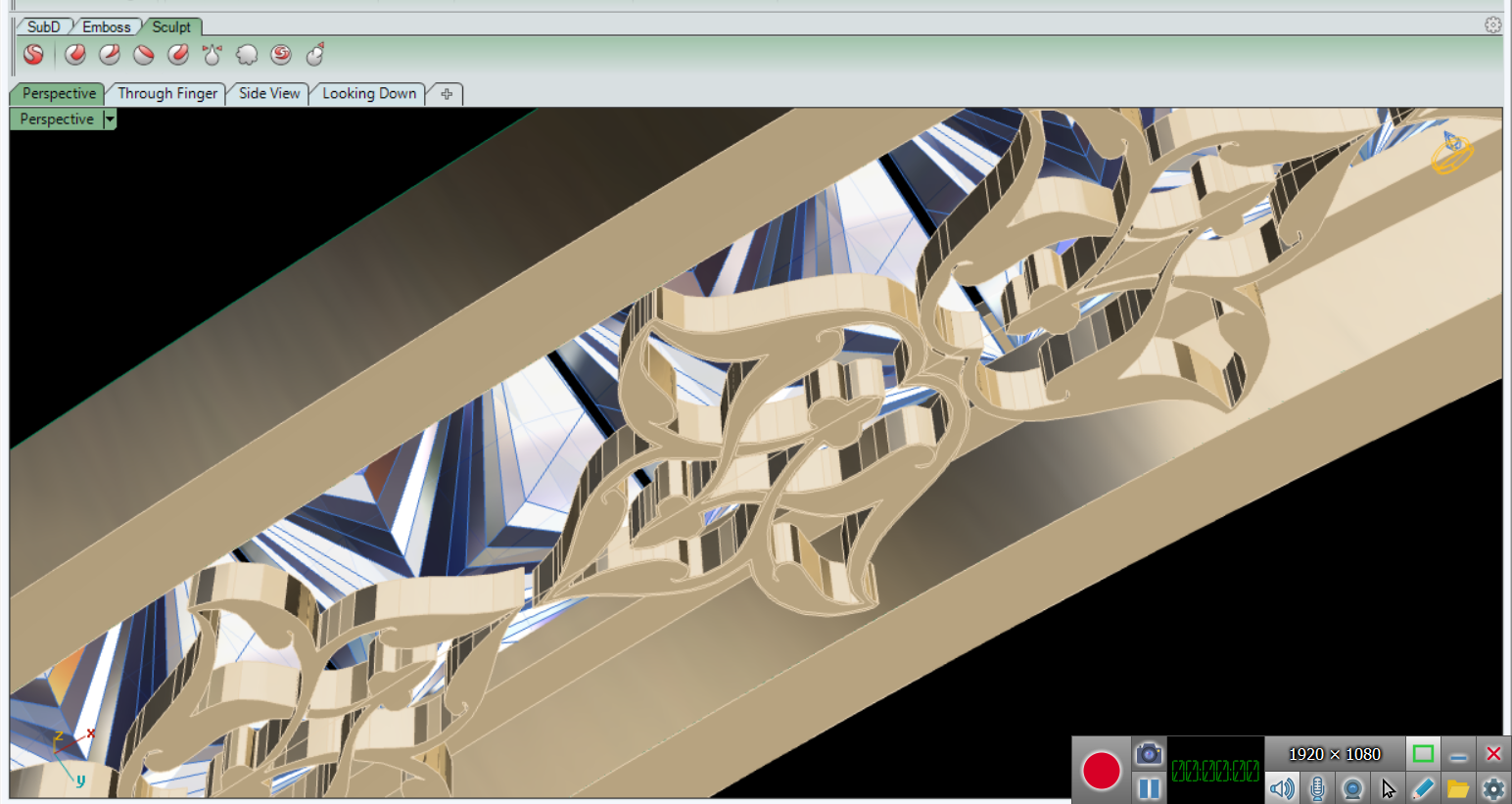
Task: Click the gray blob sculpt icon
Action: pos(247,55)
